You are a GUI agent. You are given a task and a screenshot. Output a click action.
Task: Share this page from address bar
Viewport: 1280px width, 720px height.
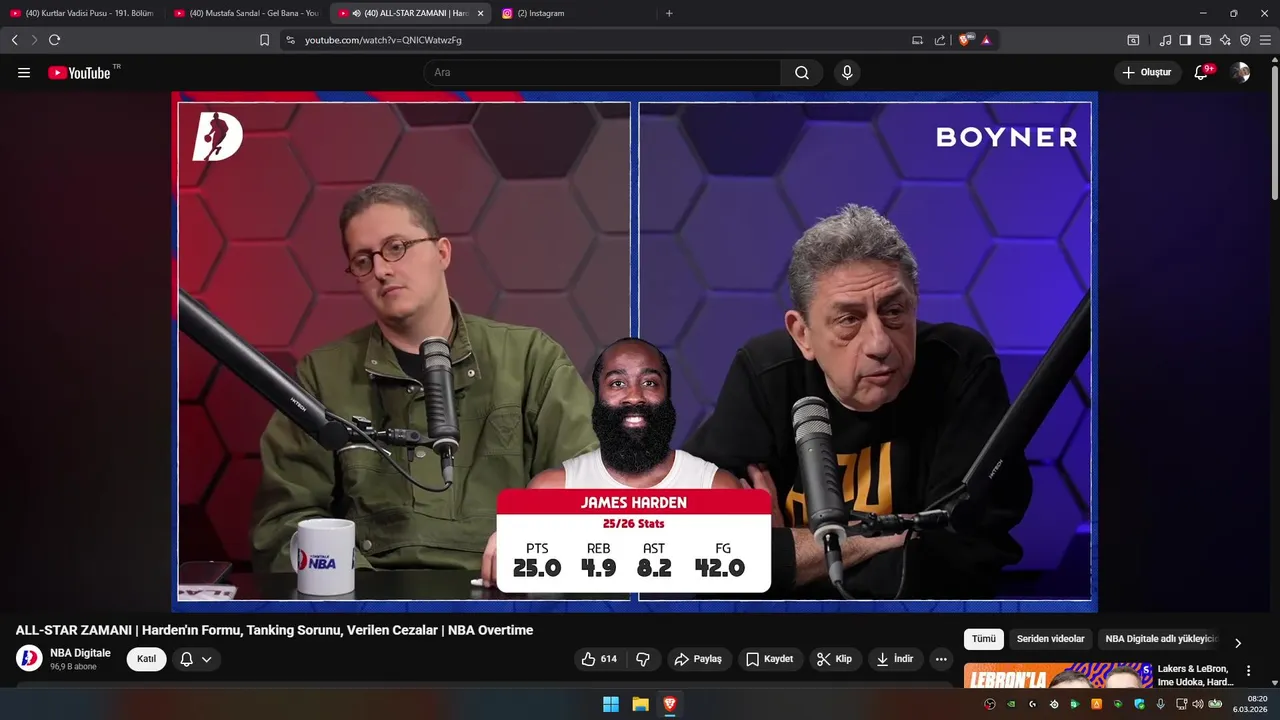940,40
